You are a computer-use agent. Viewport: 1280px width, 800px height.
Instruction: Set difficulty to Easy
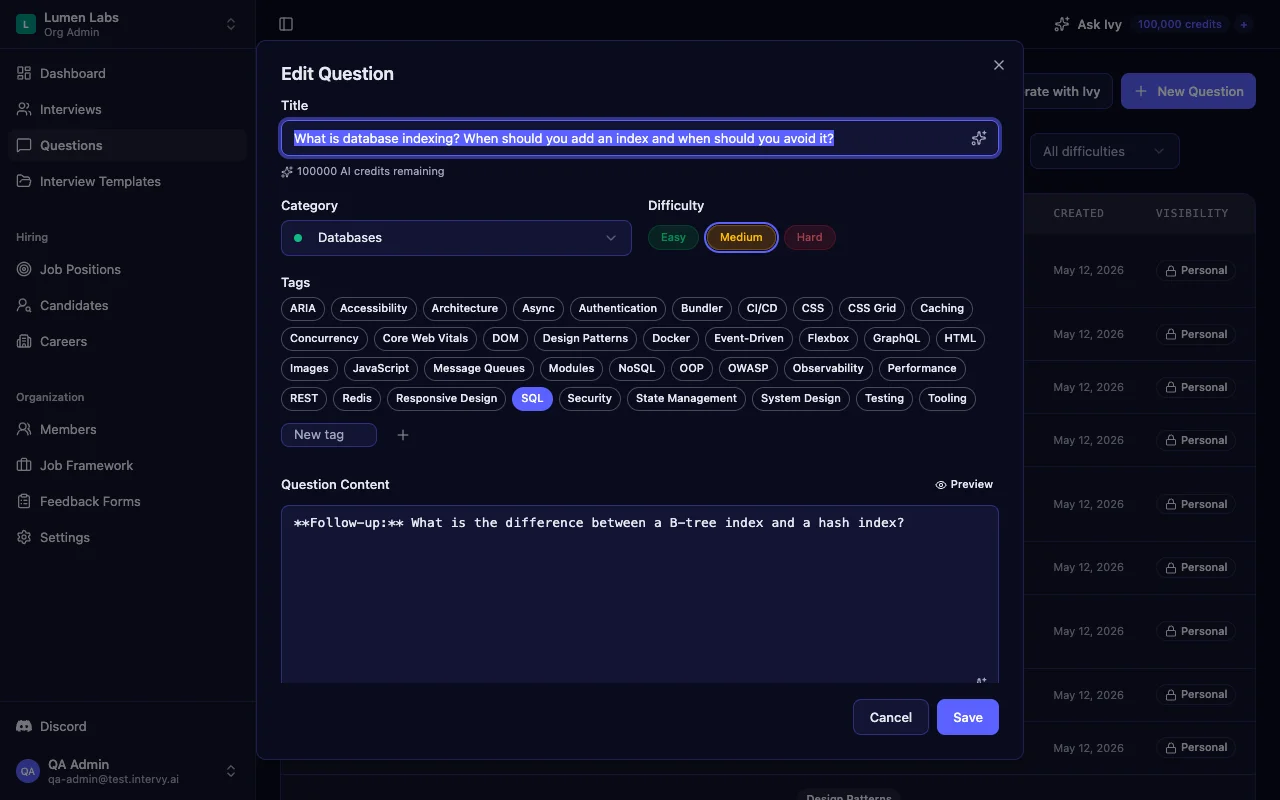click(673, 237)
